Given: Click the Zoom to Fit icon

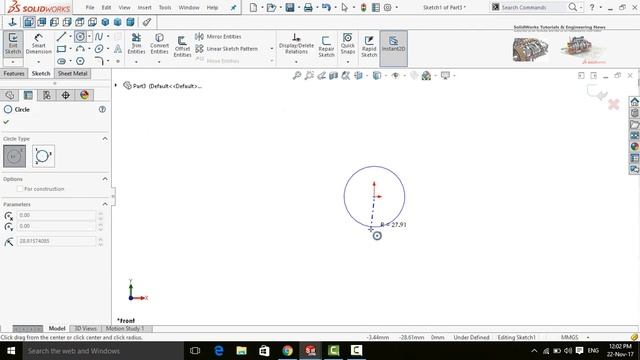Looking at the screenshot, I should pyautogui.click(x=297, y=76).
